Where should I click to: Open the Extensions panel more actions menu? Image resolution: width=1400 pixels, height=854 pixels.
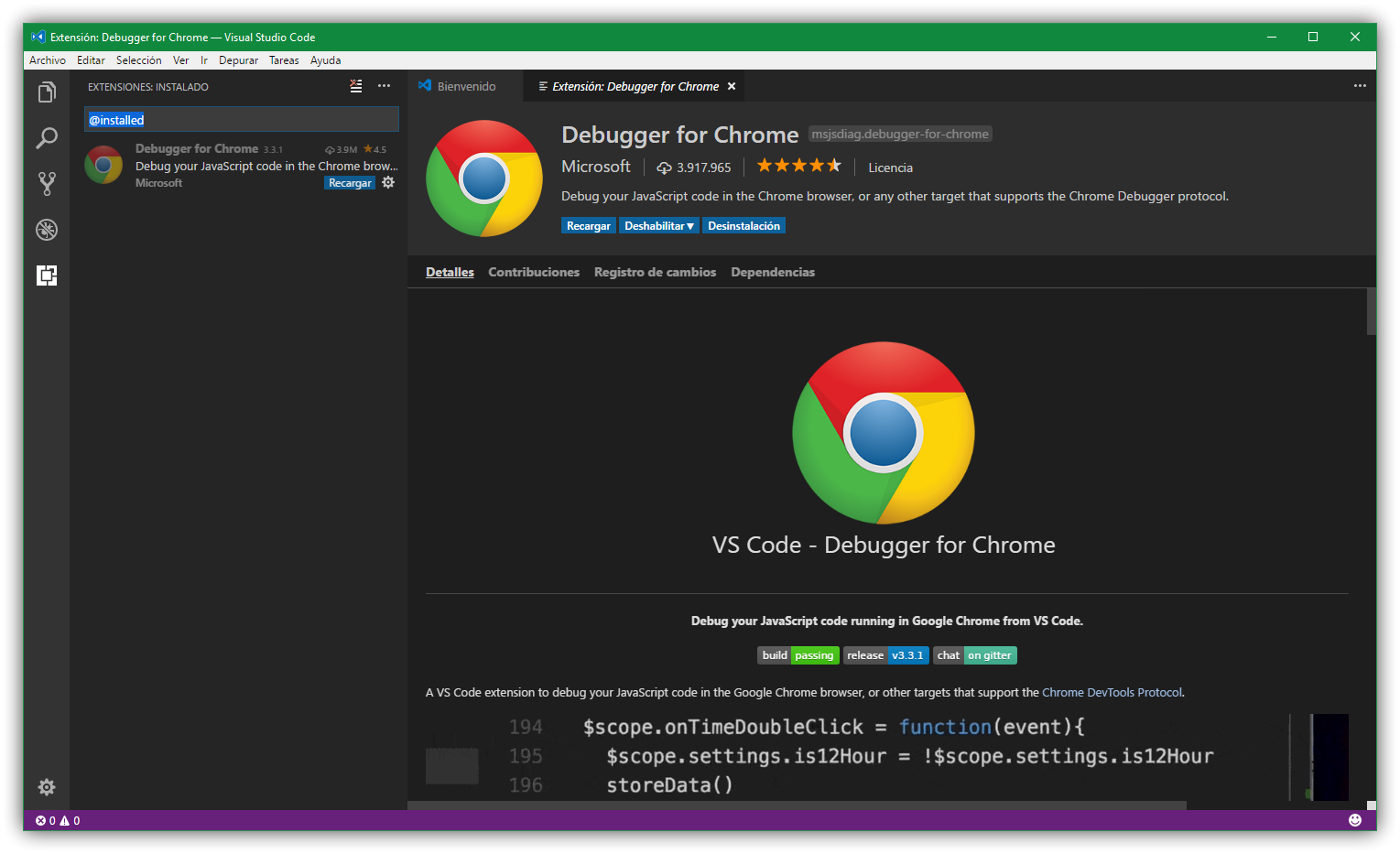coord(385,86)
